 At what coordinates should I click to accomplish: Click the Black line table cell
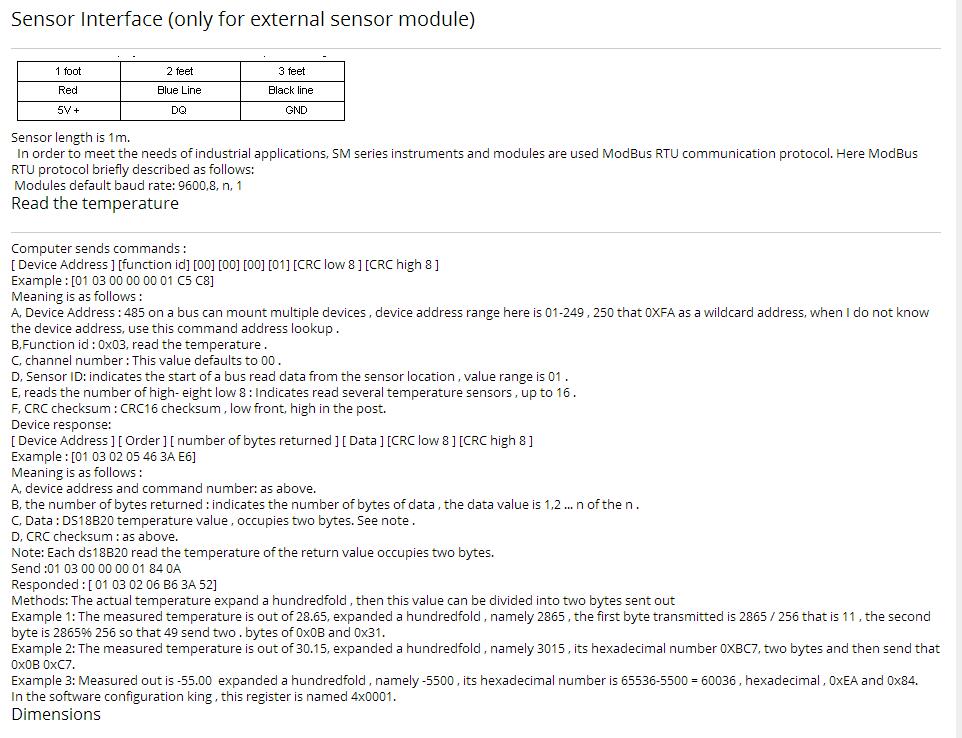click(x=293, y=91)
